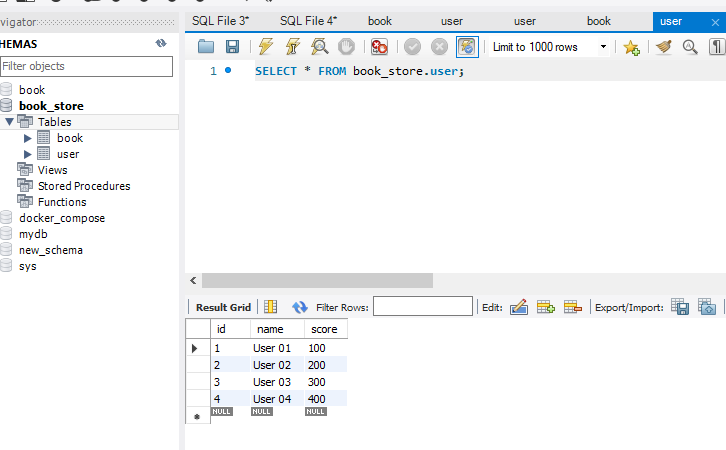Focus the Filter Rows input
The height and width of the screenshot is (450, 726).
pyautogui.click(x=423, y=306)
